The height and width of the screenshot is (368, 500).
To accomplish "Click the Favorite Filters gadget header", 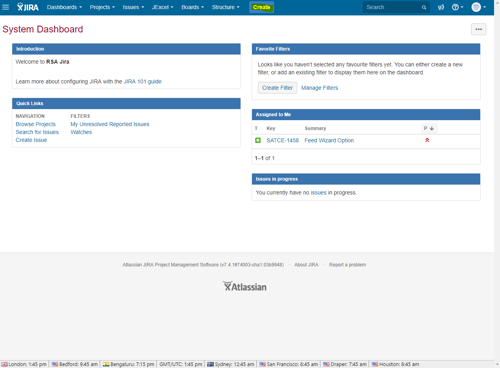I will click(x=366, y=49).
